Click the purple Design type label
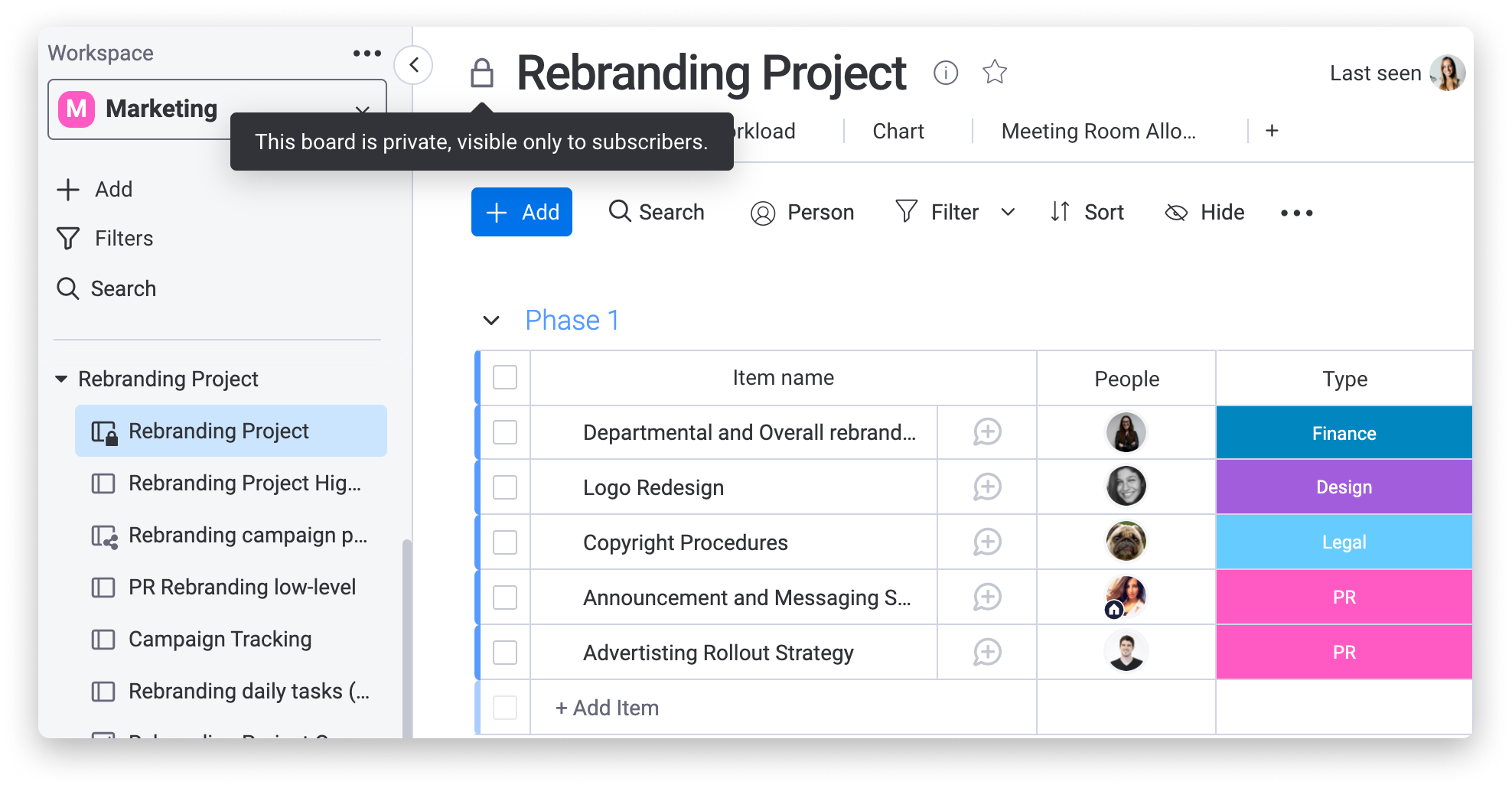 coord(1343,487)
